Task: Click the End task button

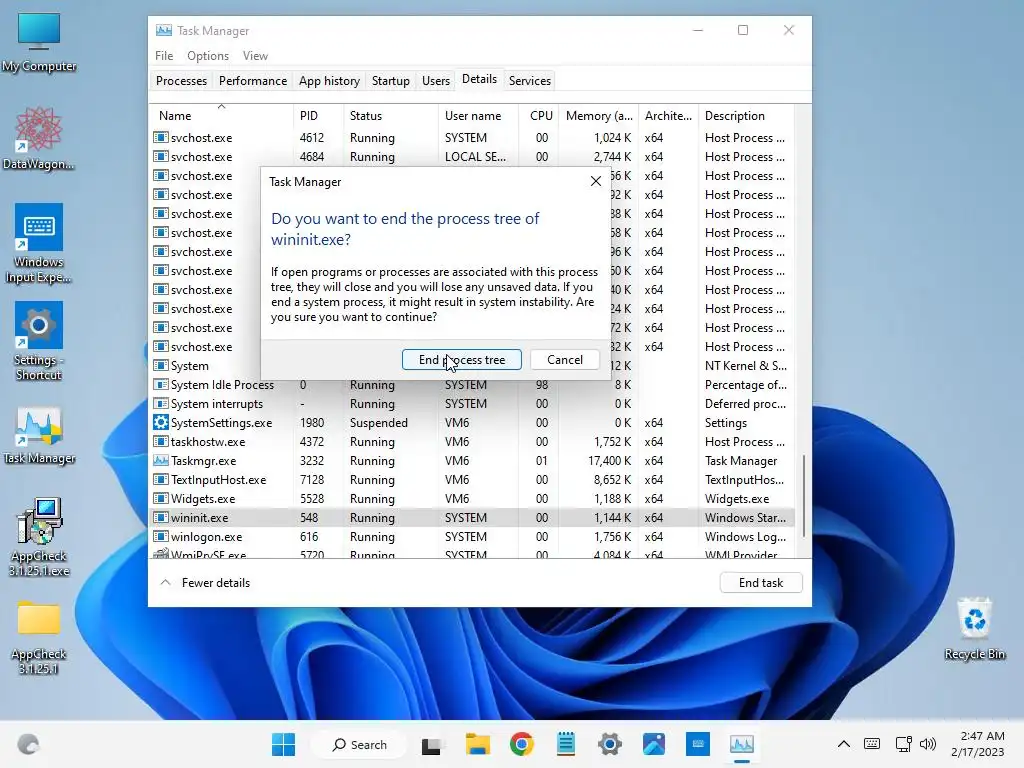Action: (761, 583)
